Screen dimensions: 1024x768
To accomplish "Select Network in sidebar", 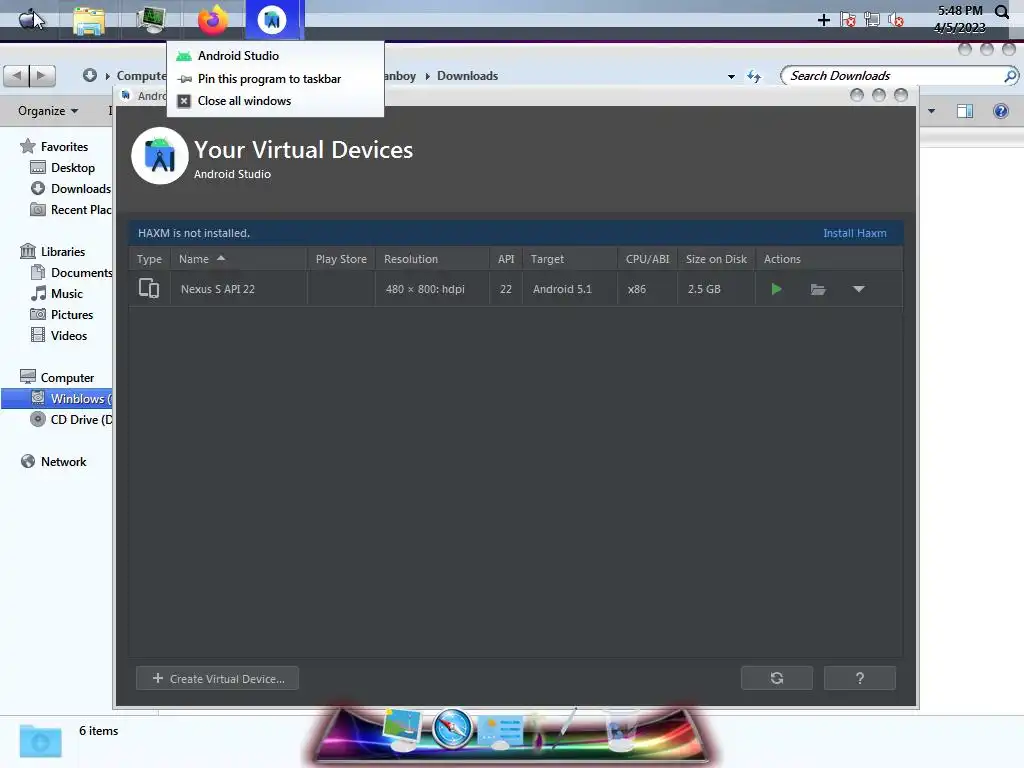I will [54, 462].
